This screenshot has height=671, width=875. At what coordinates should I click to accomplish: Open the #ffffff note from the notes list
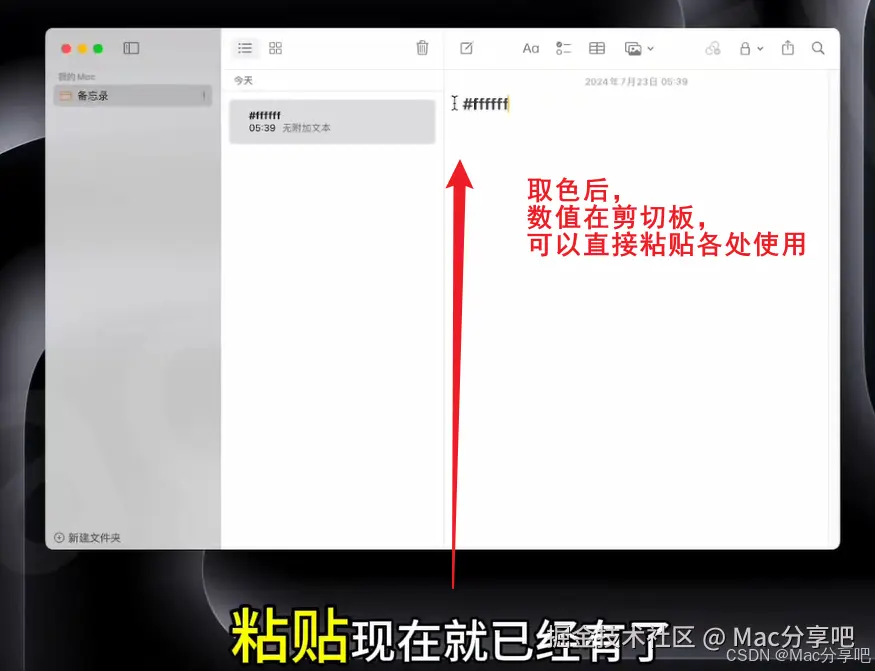click(332, 121)
